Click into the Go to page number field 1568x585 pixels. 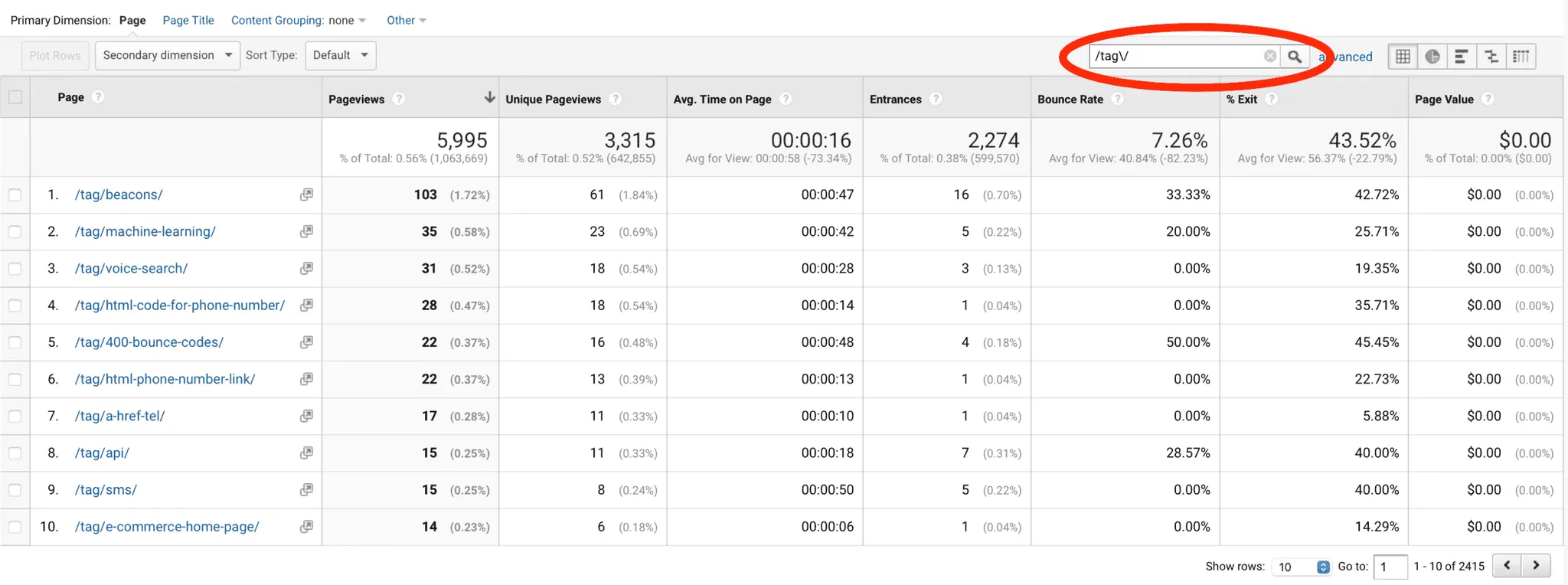(x=1390, y=567)
